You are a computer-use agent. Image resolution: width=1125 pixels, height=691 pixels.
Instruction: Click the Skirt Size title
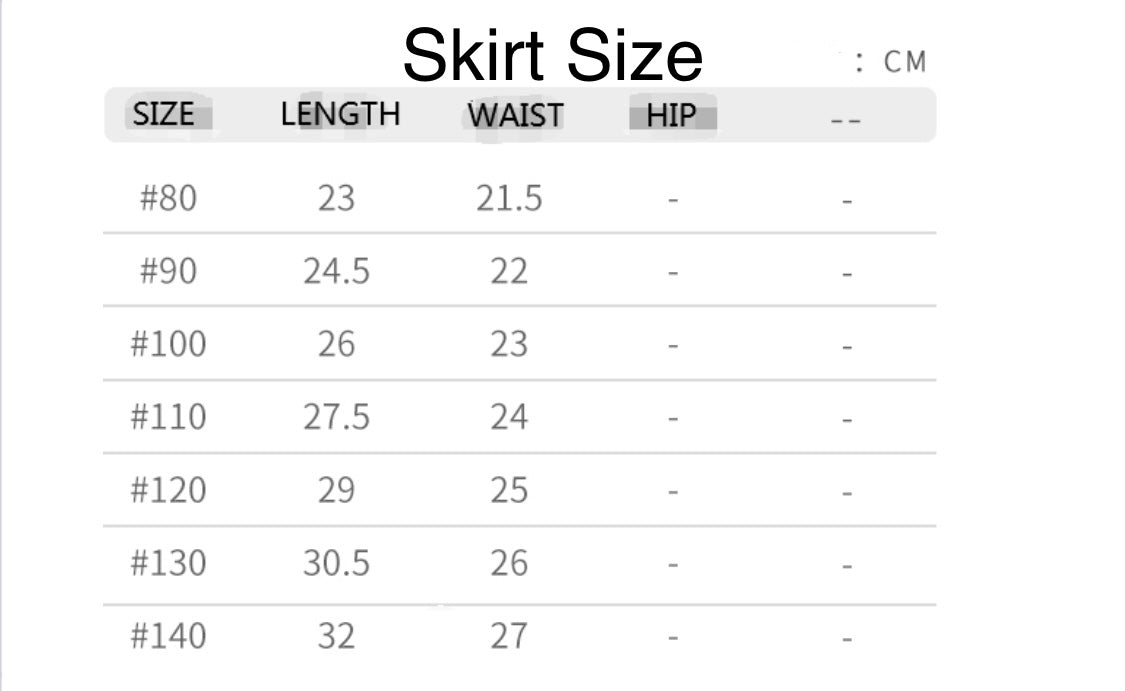[x=553, y=55]
